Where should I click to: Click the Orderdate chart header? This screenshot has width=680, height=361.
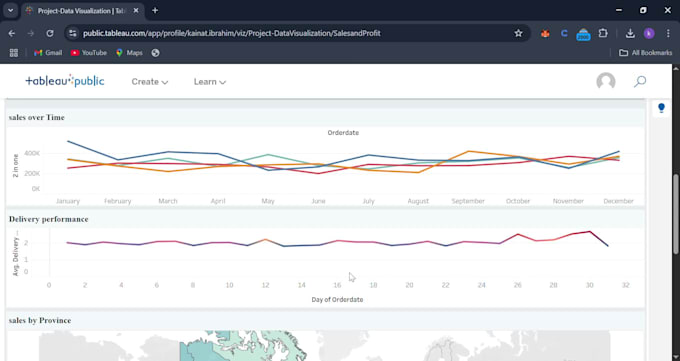pos(343,133)
